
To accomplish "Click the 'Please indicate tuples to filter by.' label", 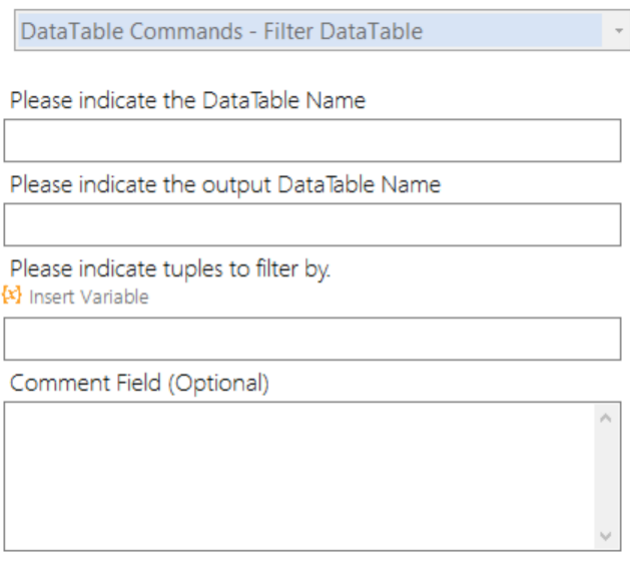I will click(170, 269).
